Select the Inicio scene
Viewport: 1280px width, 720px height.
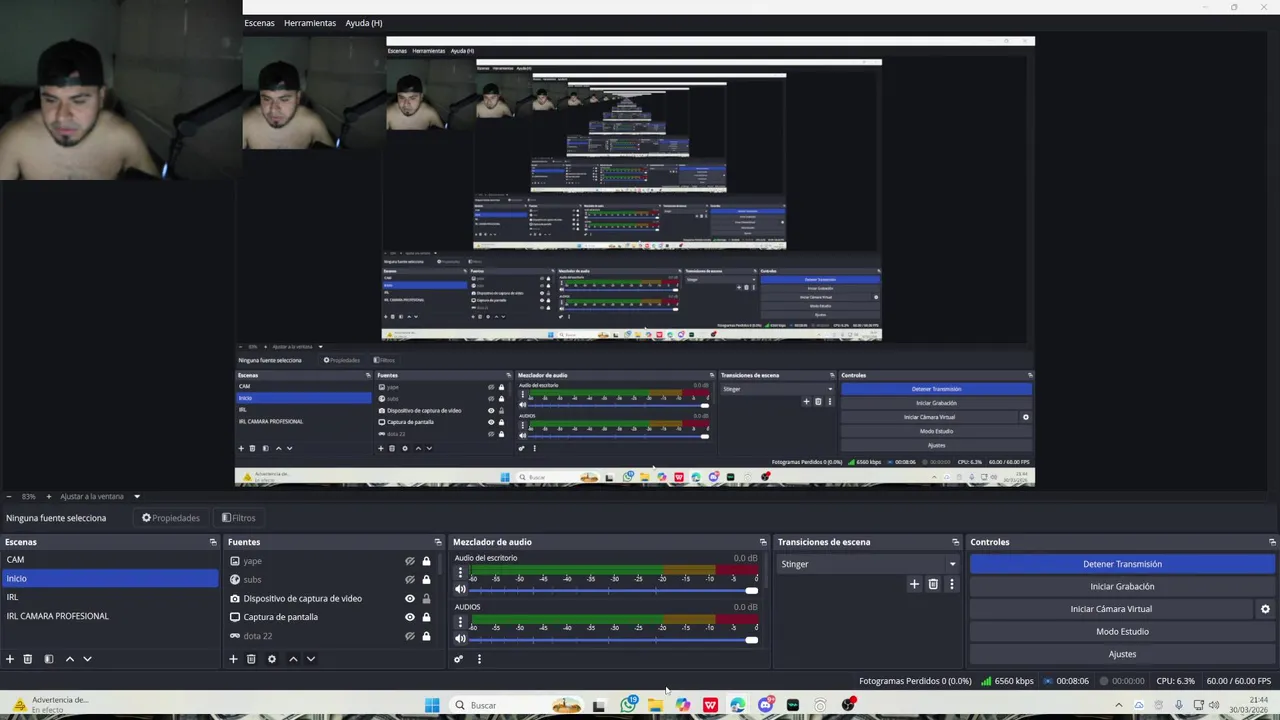tap(110, 578)
